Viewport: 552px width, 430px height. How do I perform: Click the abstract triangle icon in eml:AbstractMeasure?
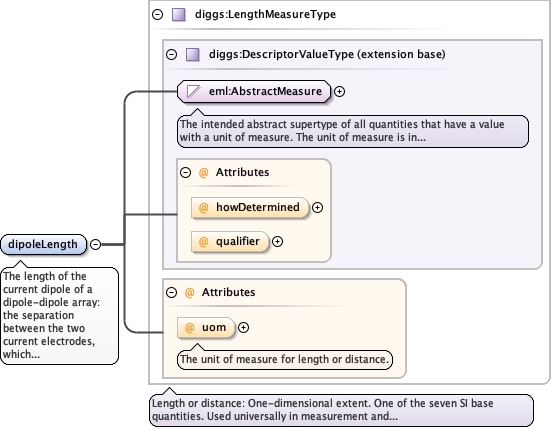[194, 92]
